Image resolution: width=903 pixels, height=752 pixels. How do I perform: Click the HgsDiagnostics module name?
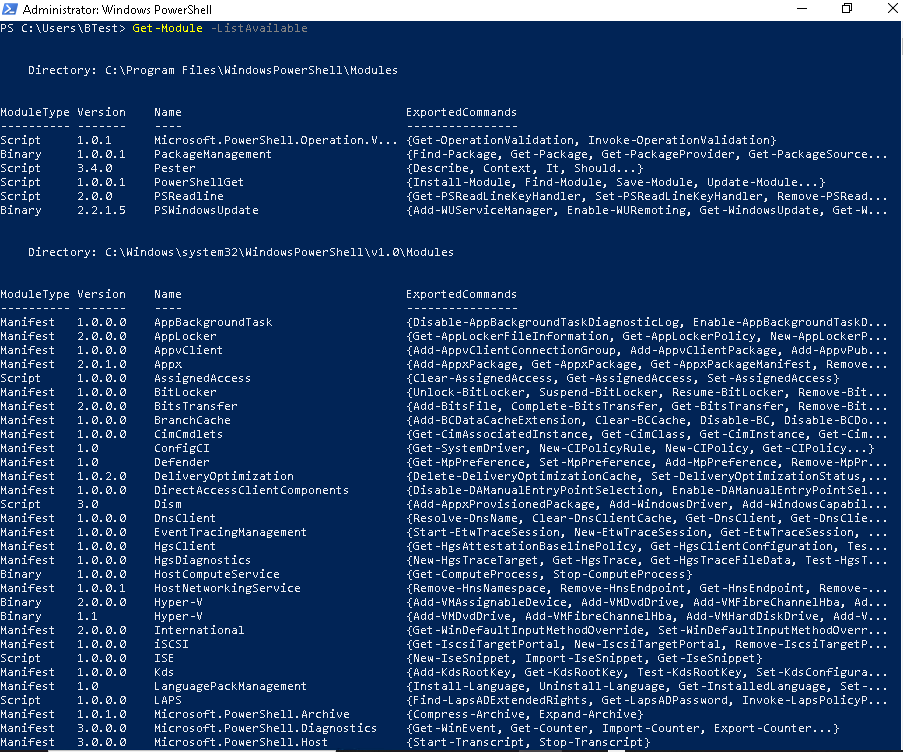click(202, 560)
